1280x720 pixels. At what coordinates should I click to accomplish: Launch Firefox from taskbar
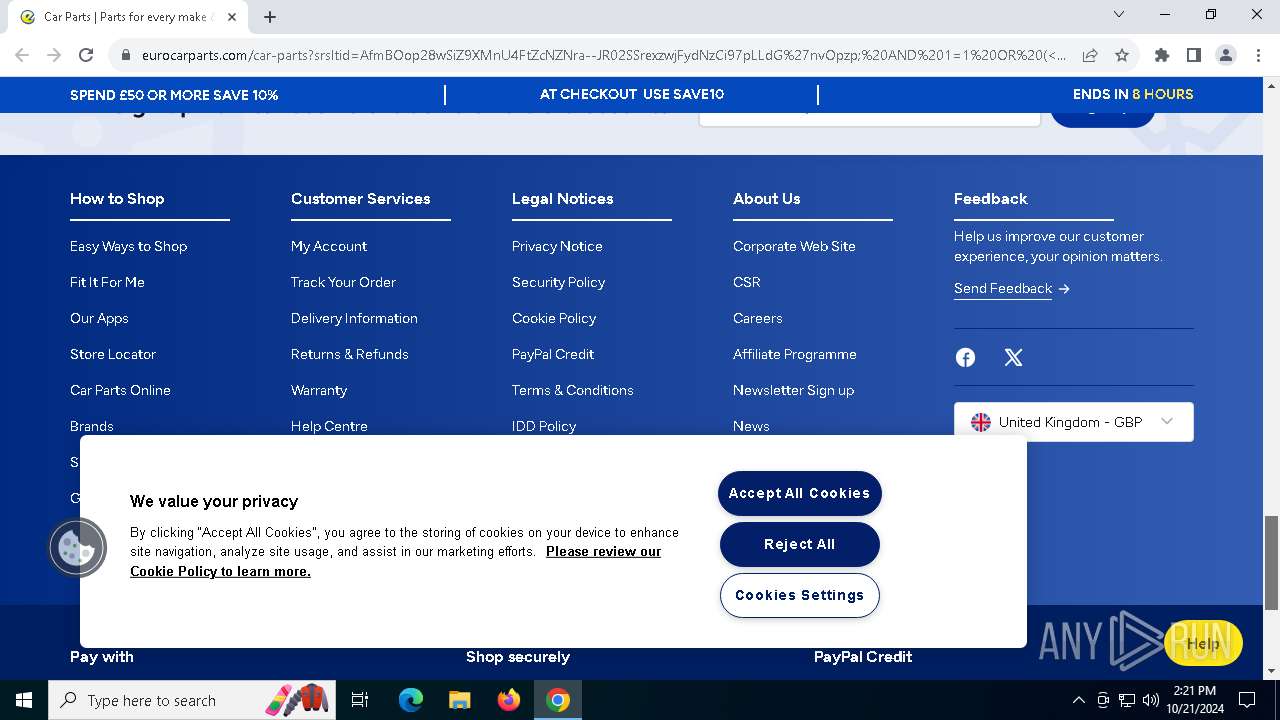coord(509,700)
